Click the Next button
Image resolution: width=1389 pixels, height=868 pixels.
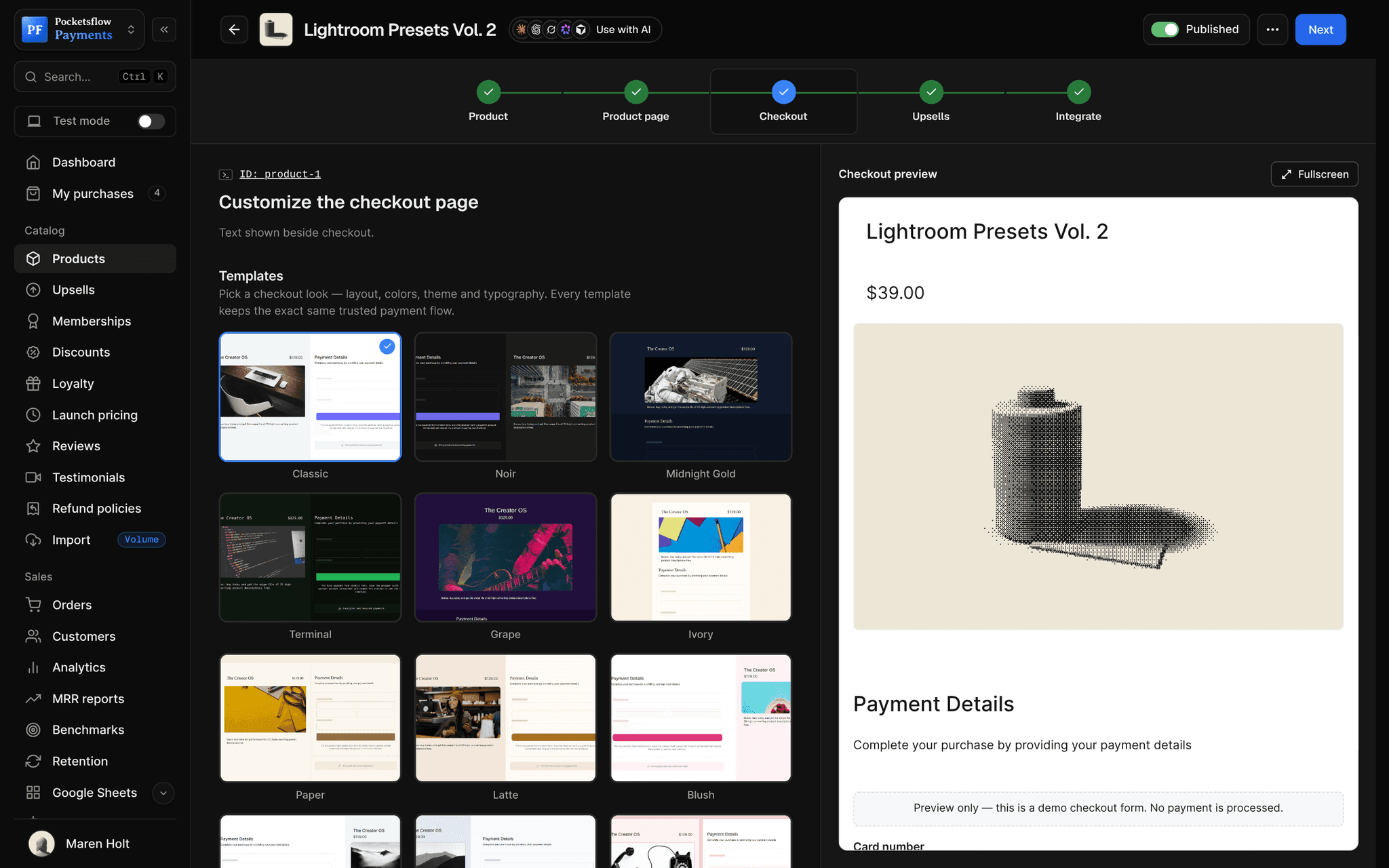click(1320, 29)
